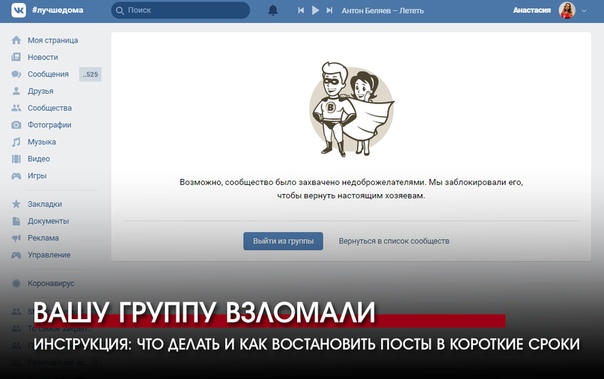The height and width of the screenshot is (379, 604).
Task: Open Музыка section
Action: coord(42,142)
